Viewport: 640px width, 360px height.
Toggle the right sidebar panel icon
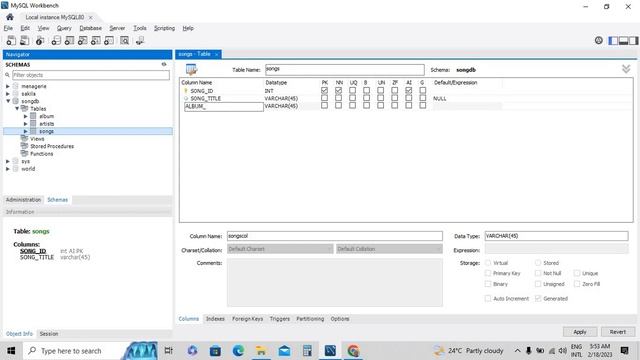point(633,40)
